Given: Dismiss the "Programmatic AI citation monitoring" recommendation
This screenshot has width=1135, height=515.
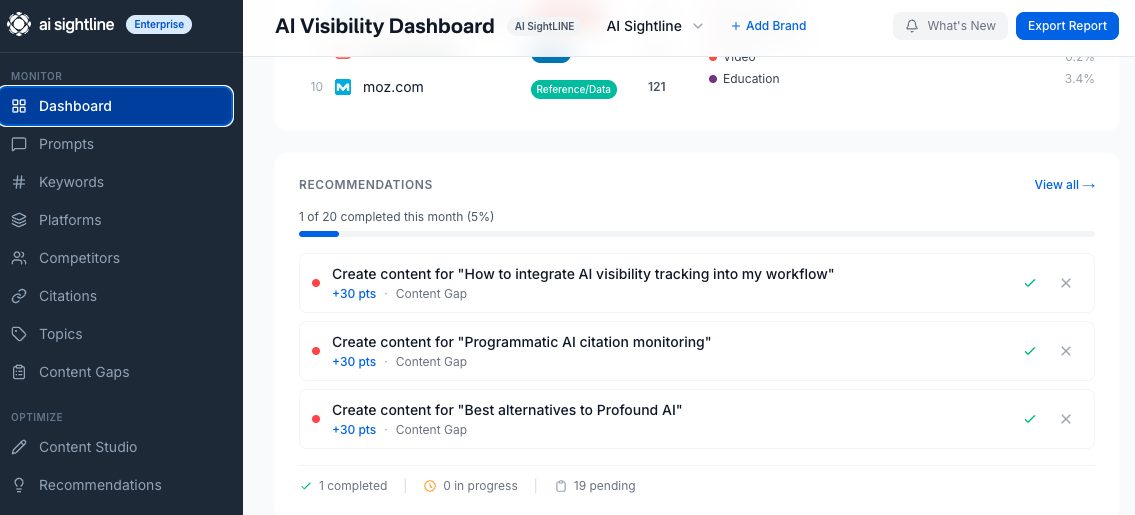Looking at the screenshot, I should point(1065,351).
